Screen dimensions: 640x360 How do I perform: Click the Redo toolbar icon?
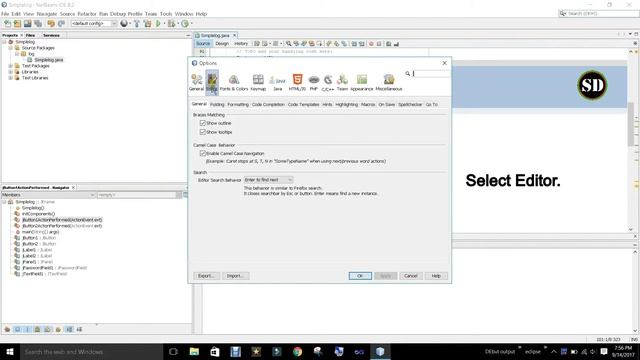click(61, 24)
